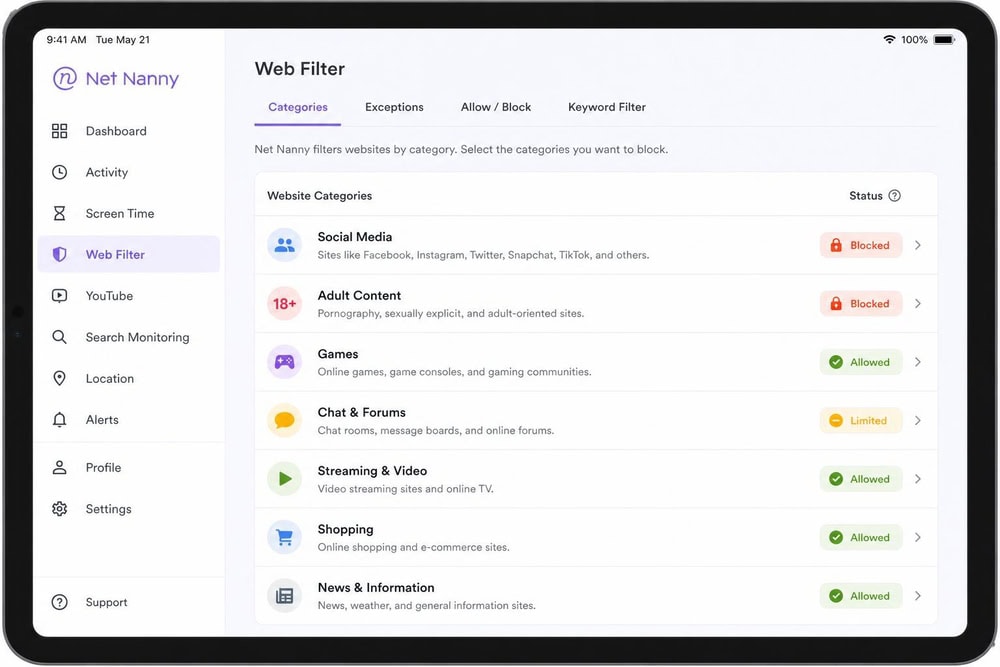The image size is (1000, 667).
Task: Click the Games controller icon
Action: [284, 362]
